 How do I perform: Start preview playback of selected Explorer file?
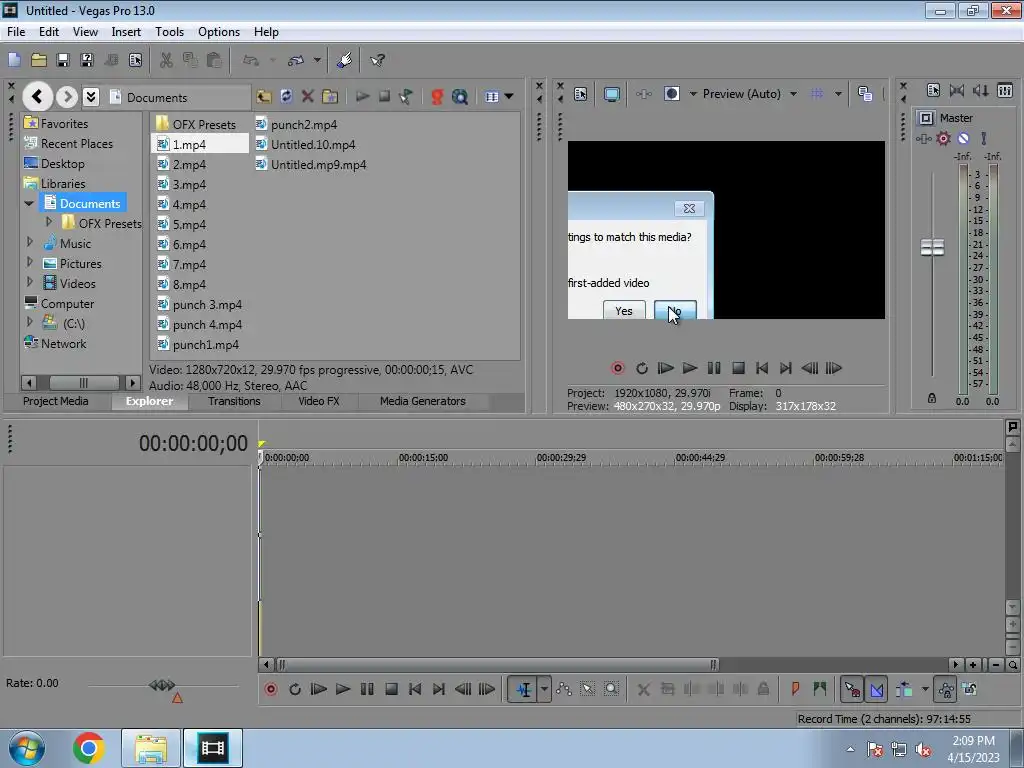pyautogui.click(x=362, y=97)
